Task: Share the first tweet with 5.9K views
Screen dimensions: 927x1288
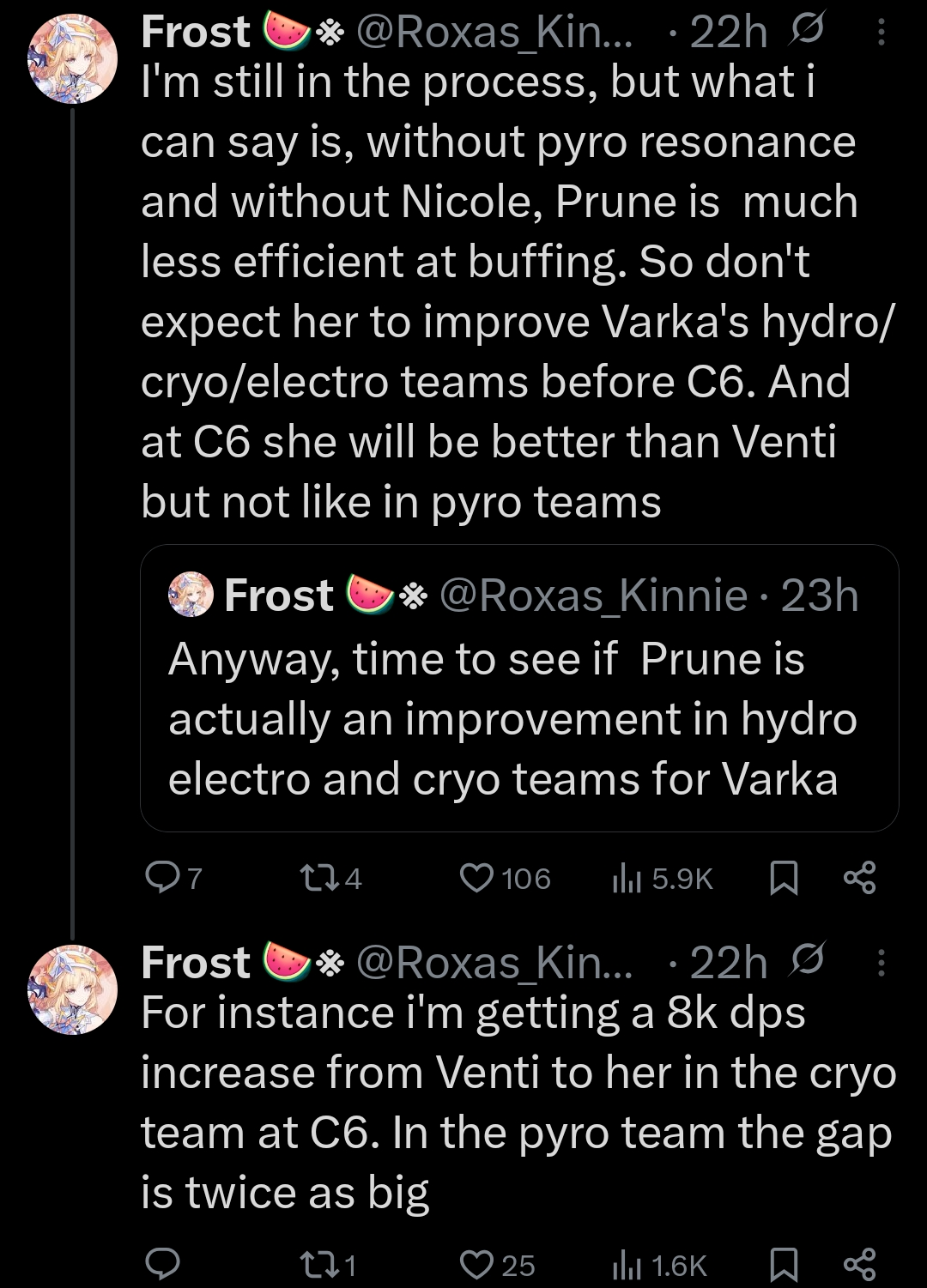Action: [x=859, y=878]
